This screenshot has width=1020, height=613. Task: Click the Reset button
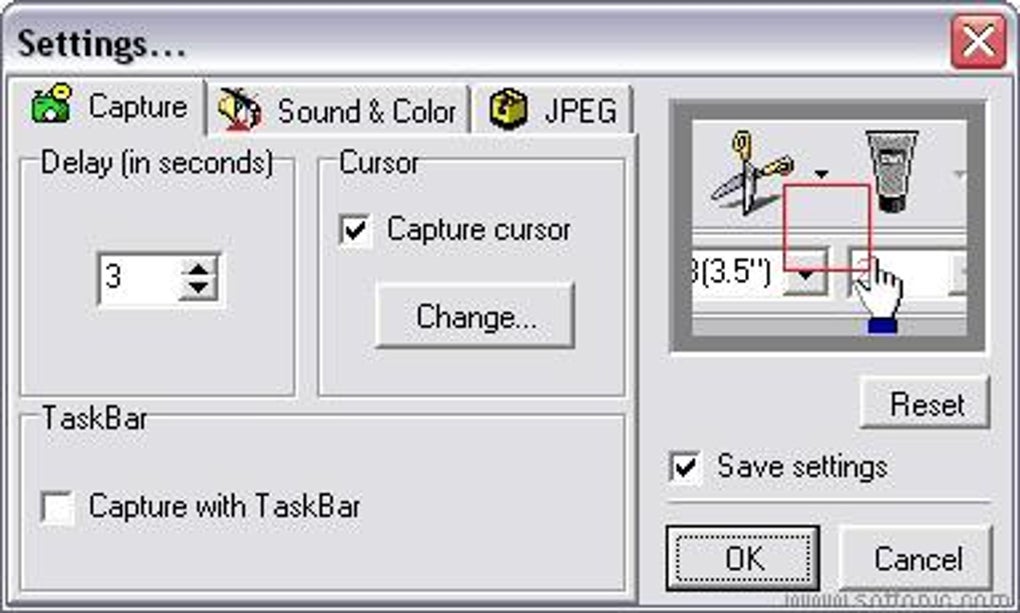[x=926, y=404]
